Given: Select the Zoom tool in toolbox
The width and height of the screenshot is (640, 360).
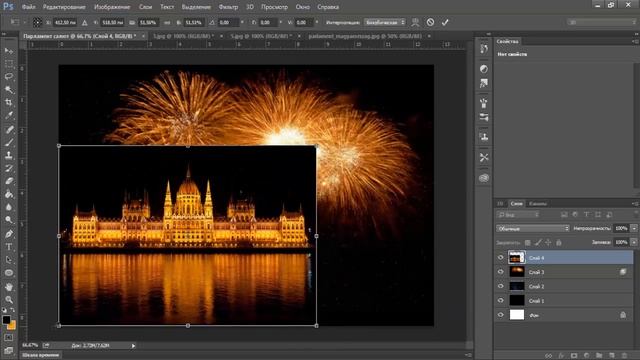Looking at the screenshot, I should pyautogui.click(x=9, y=300).
